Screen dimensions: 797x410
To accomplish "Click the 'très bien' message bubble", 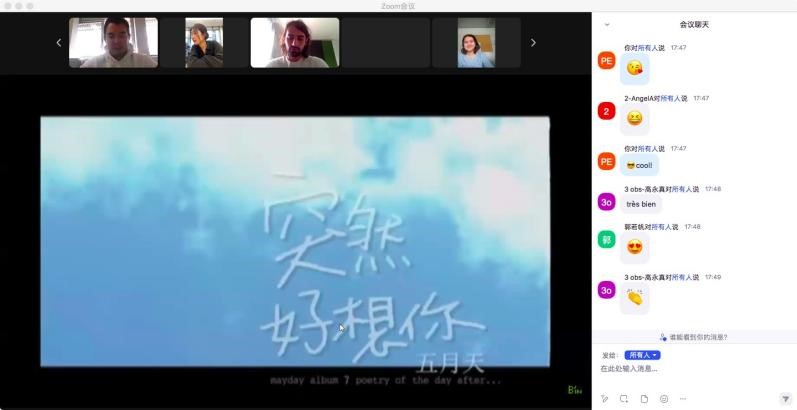I will point(641,204).
